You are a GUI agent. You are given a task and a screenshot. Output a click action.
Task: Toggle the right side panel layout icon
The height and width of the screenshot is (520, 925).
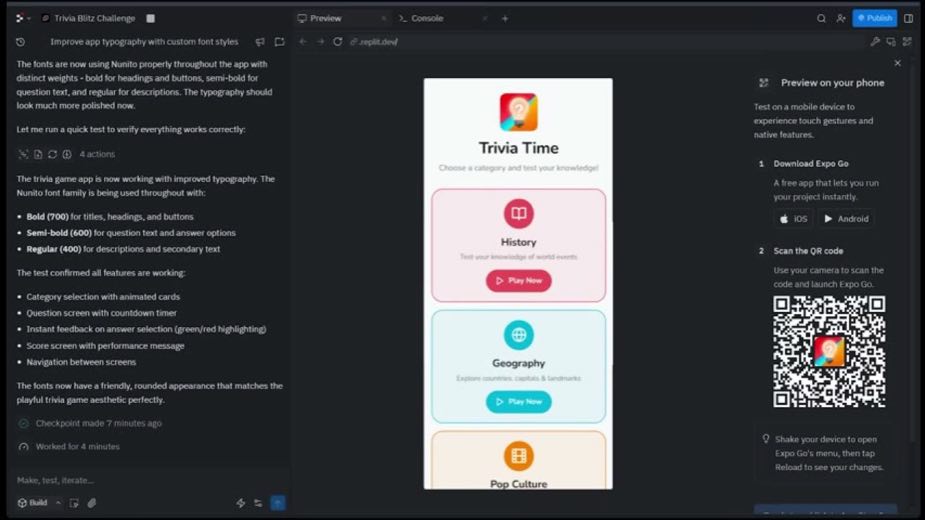(908, 18)
